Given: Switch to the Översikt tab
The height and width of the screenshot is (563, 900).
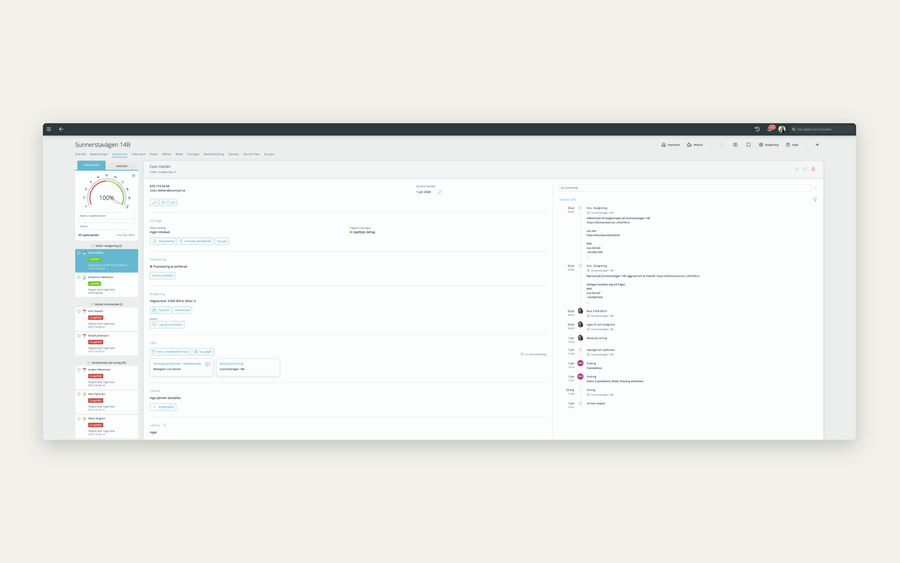Looking at the screenshot, I should (80, 154).
